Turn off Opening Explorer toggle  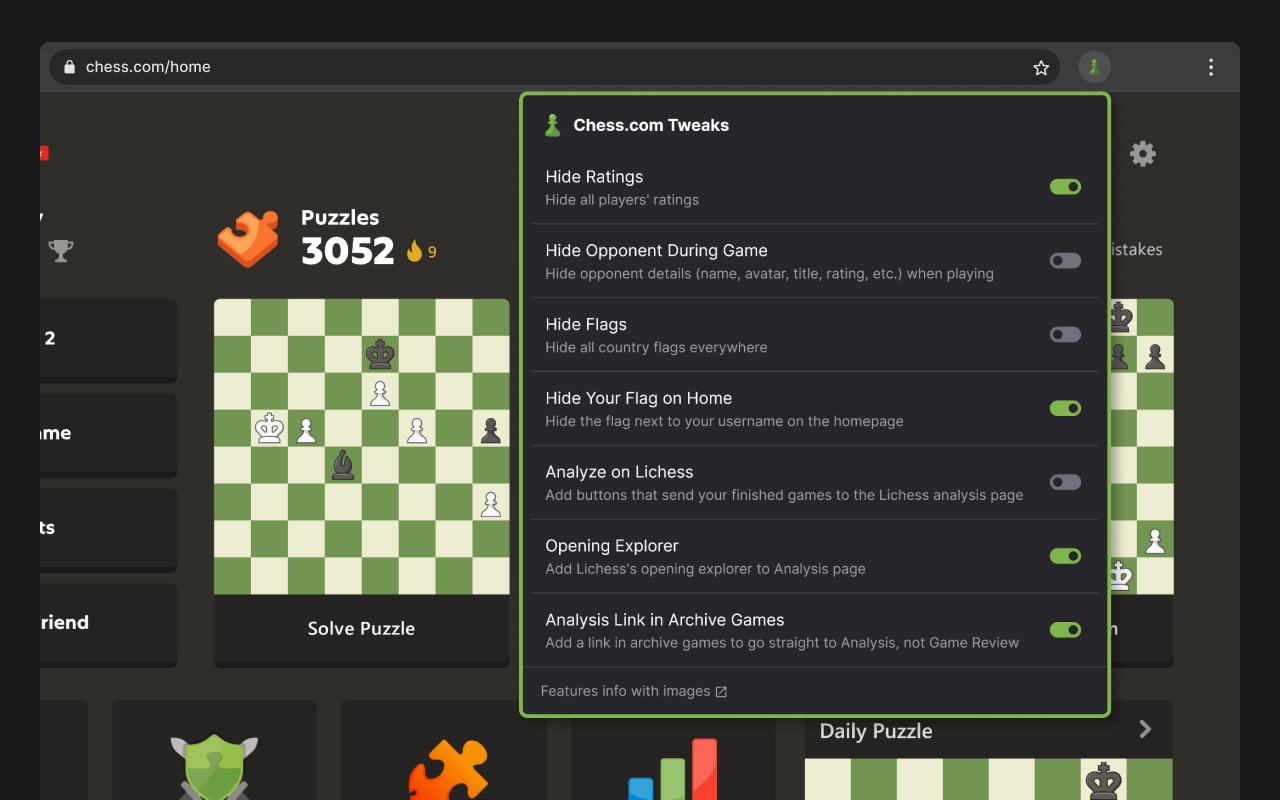pyautogui.click(x=1065, y=556)
